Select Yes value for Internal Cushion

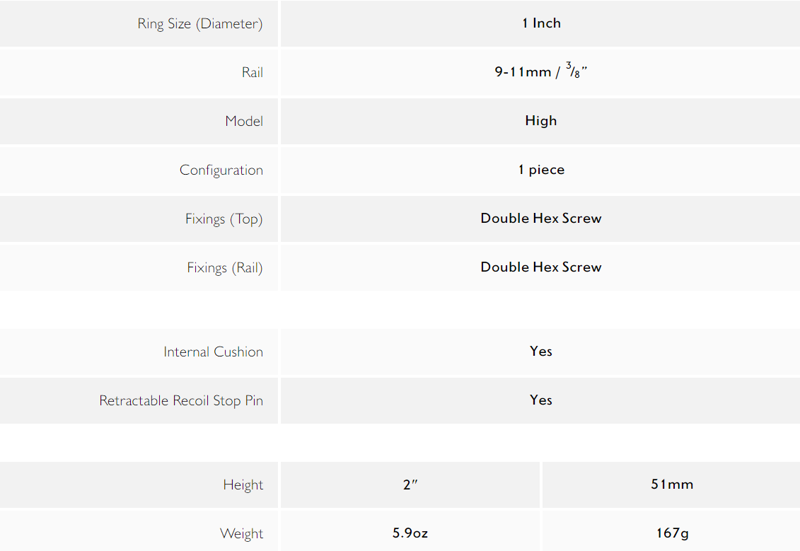click(540, 352)
